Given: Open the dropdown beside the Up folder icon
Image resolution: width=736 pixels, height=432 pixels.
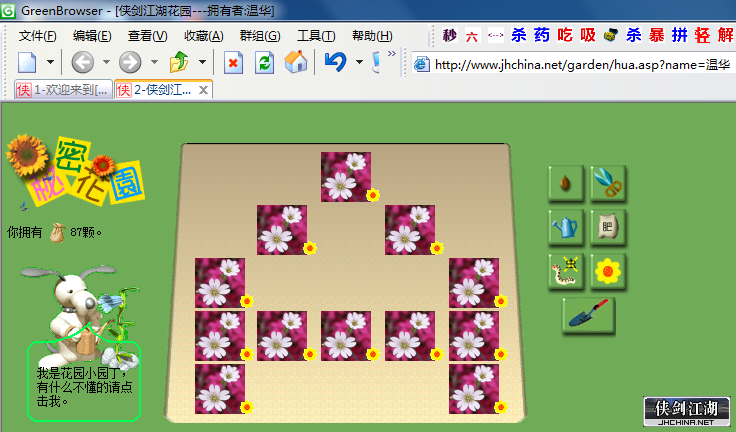Looking at the screenshot, I should click(x=202, y=62).
